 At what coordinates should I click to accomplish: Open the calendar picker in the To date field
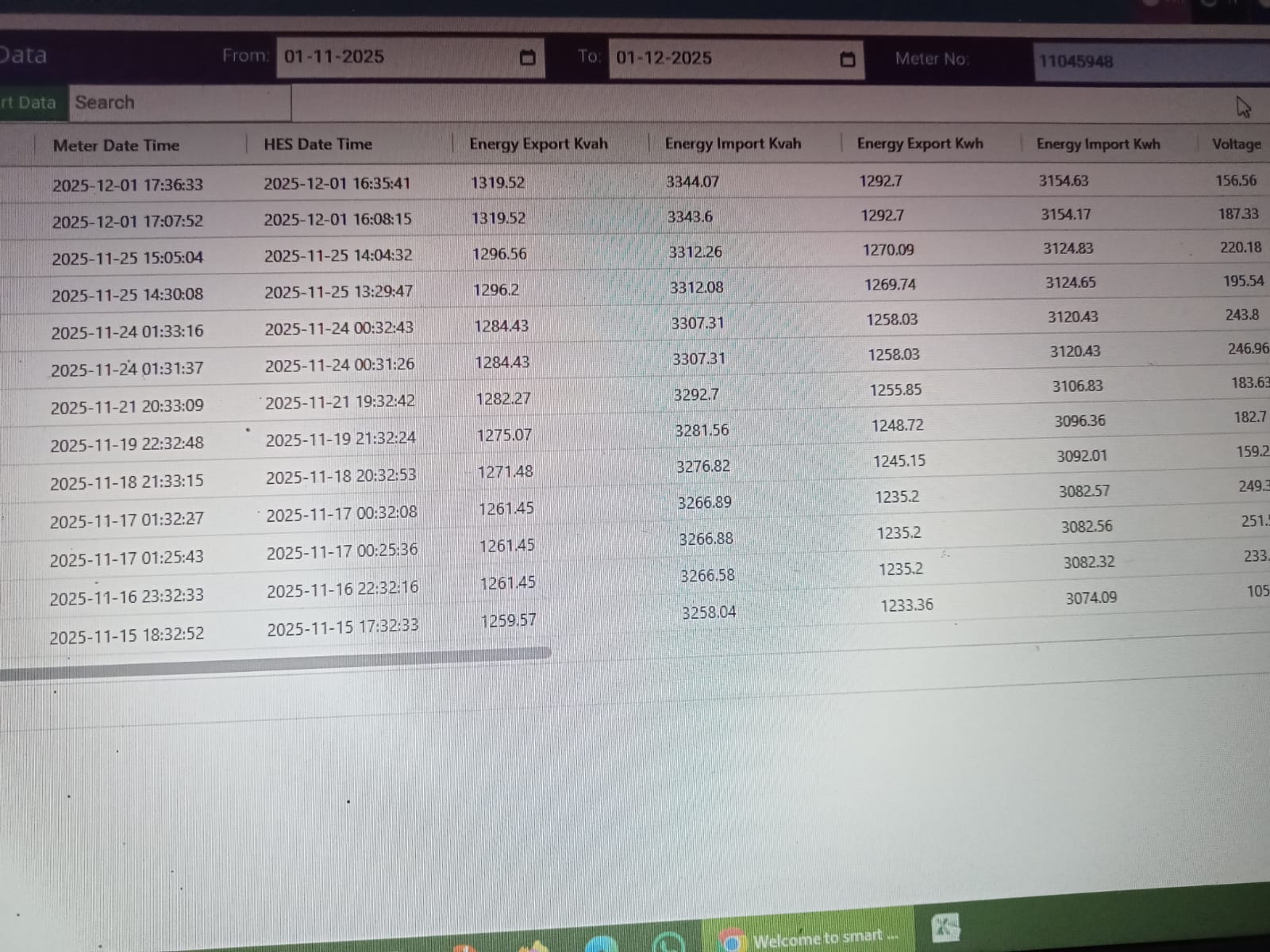(848, 59)
